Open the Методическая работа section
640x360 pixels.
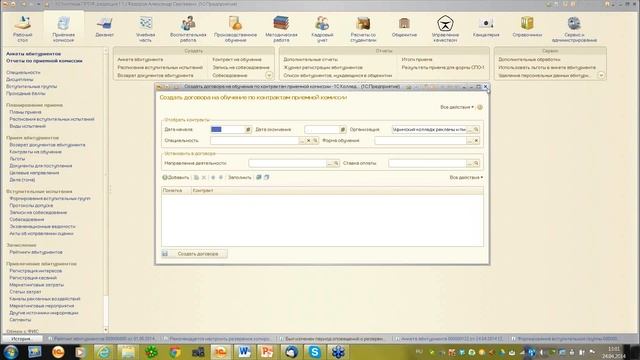(x=281, y=28)
